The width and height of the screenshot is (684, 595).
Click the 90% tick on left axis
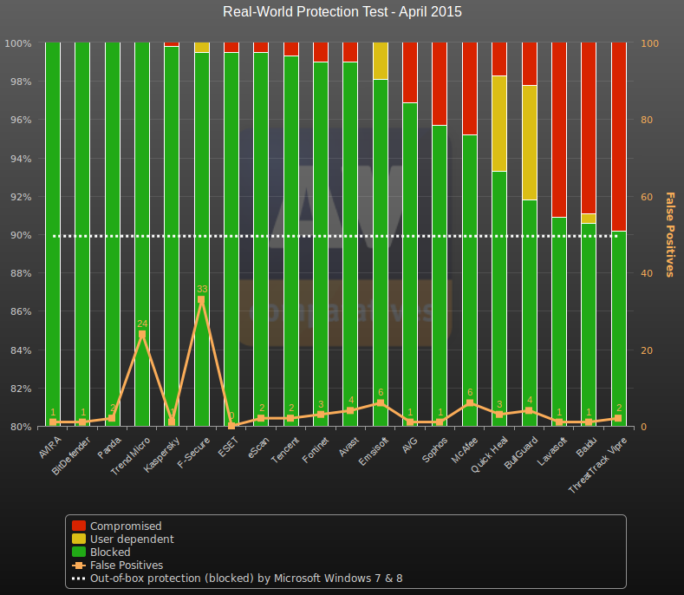pyautogui.click(x=21, y=235)
